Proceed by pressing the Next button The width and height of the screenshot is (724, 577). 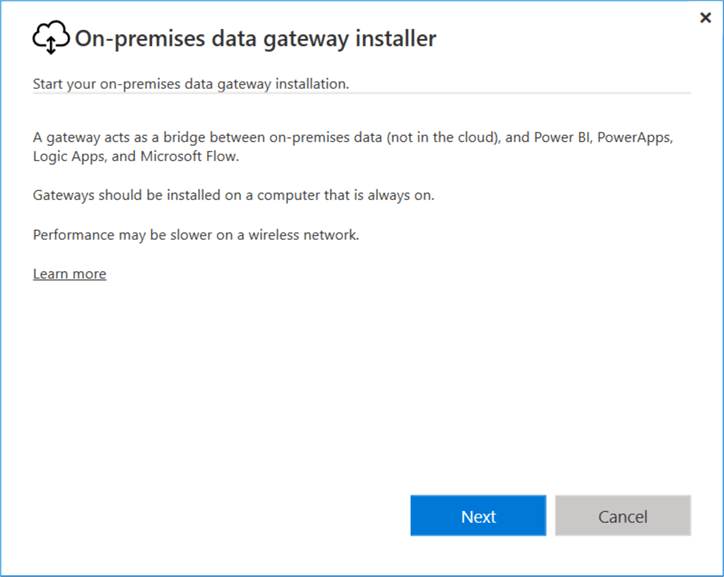pyautogui.click(x=478, y=516)
